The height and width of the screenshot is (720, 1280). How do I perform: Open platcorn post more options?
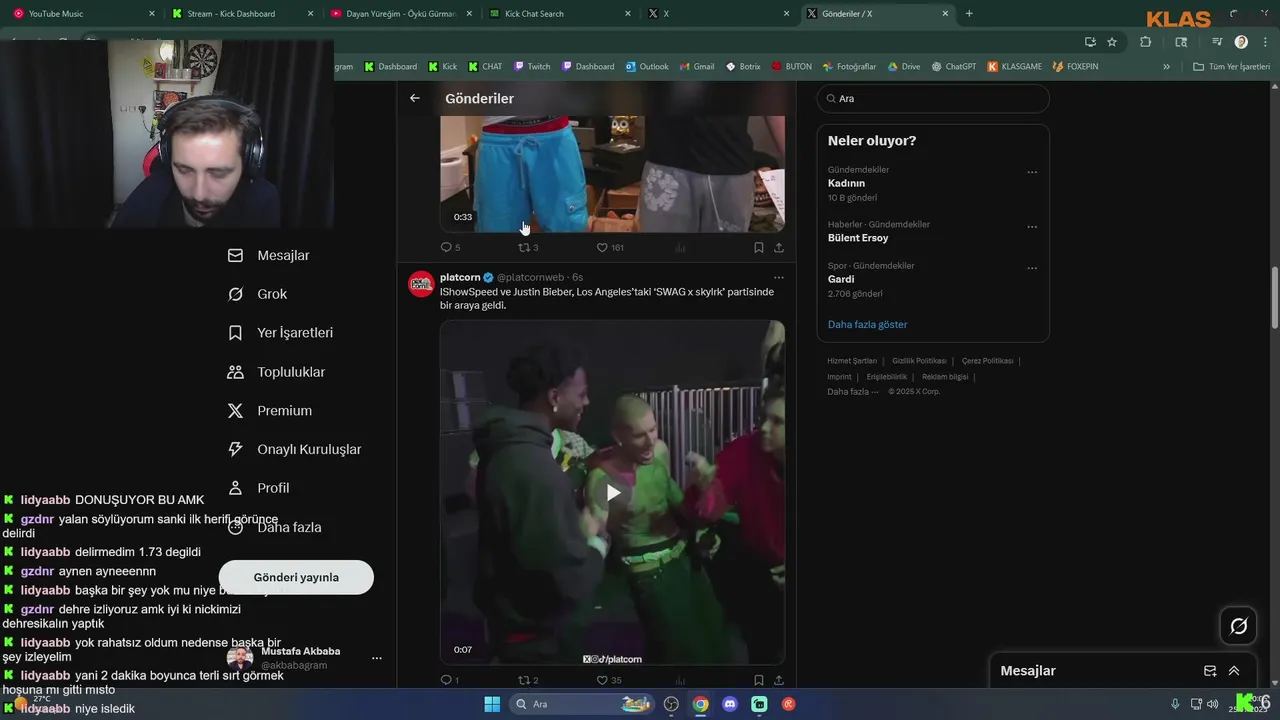[779, 278]
